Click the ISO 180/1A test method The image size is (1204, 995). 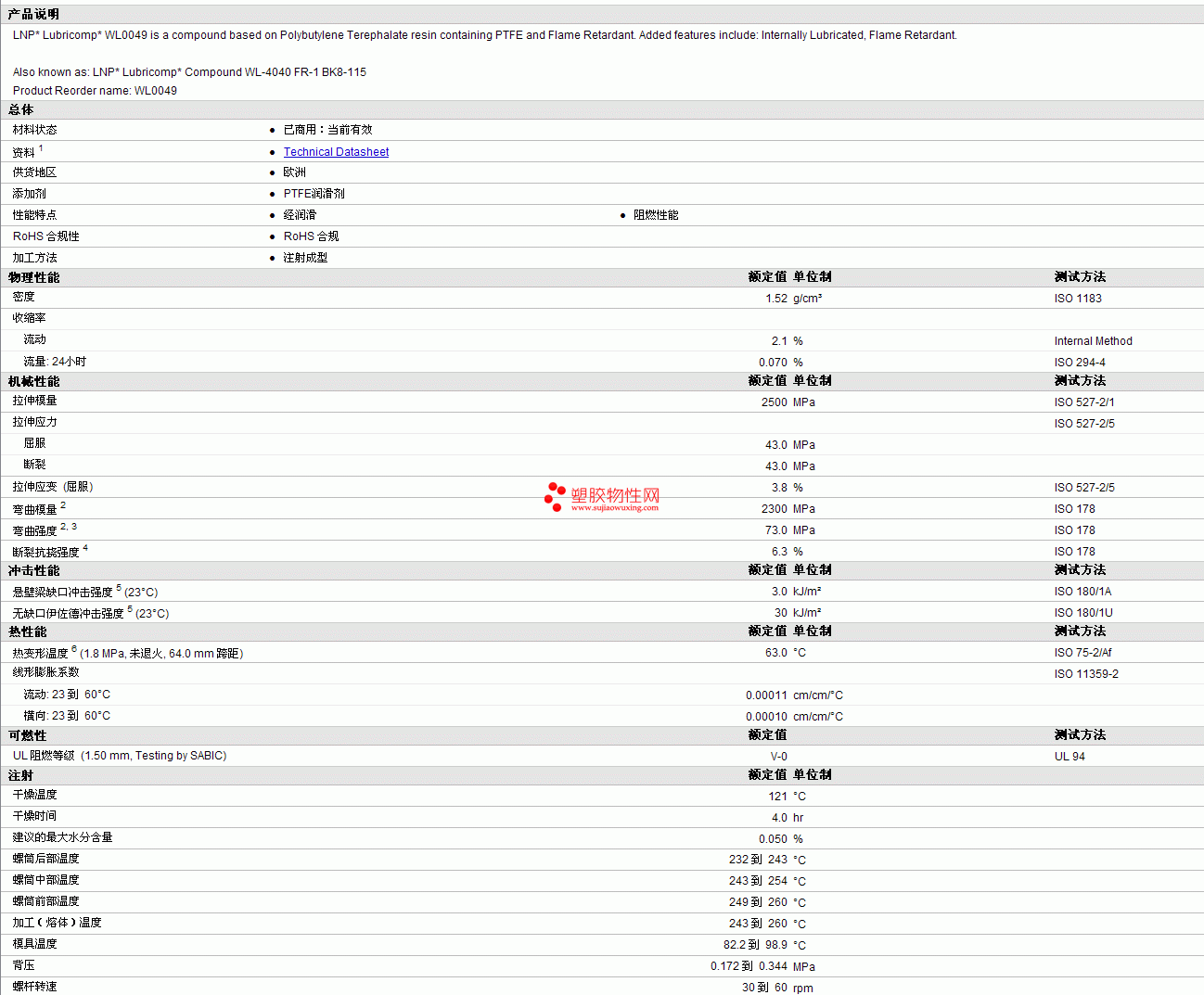pyautogui.click(x=1082, y=592)
